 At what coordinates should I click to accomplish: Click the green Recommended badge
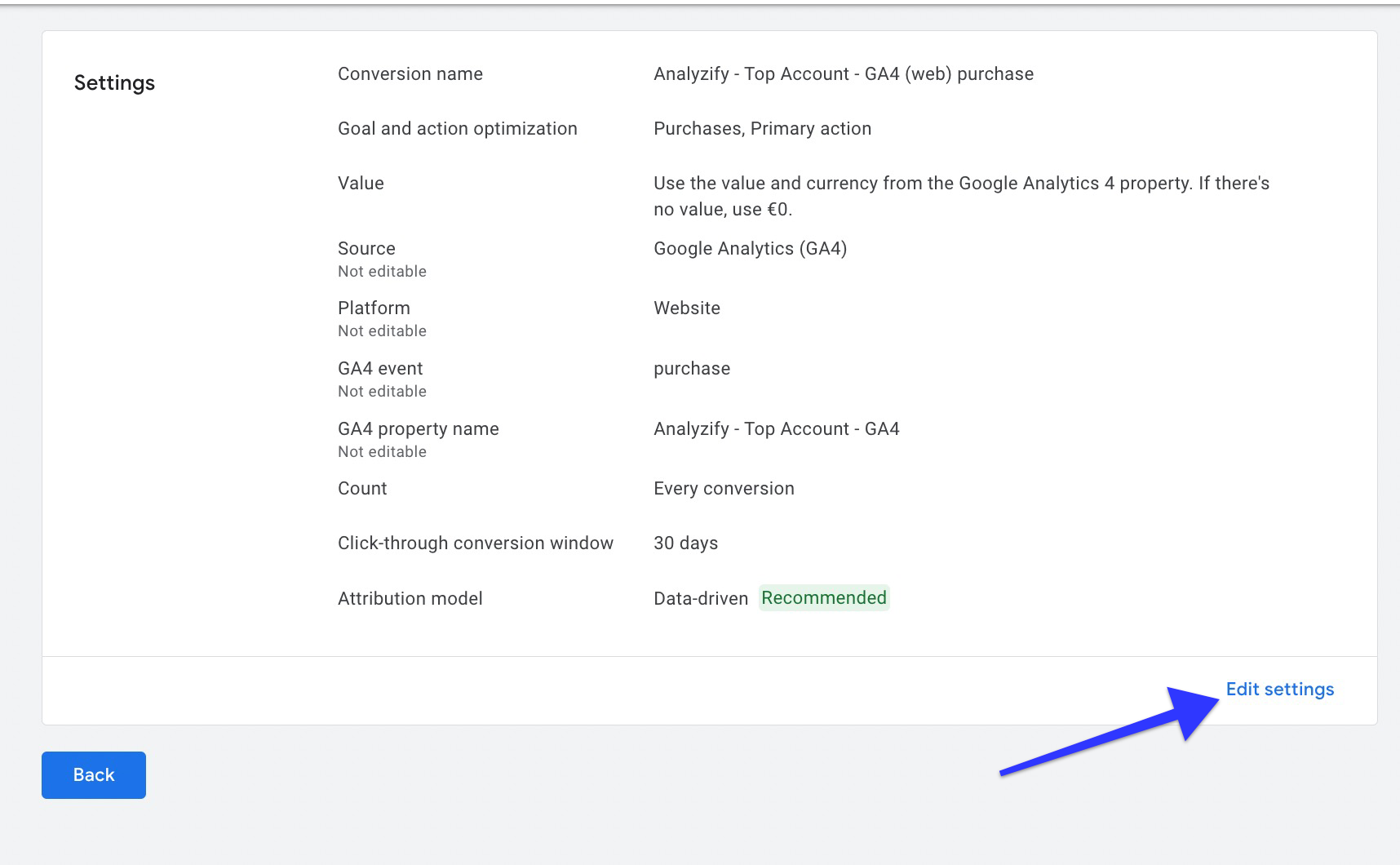[824, 598]
